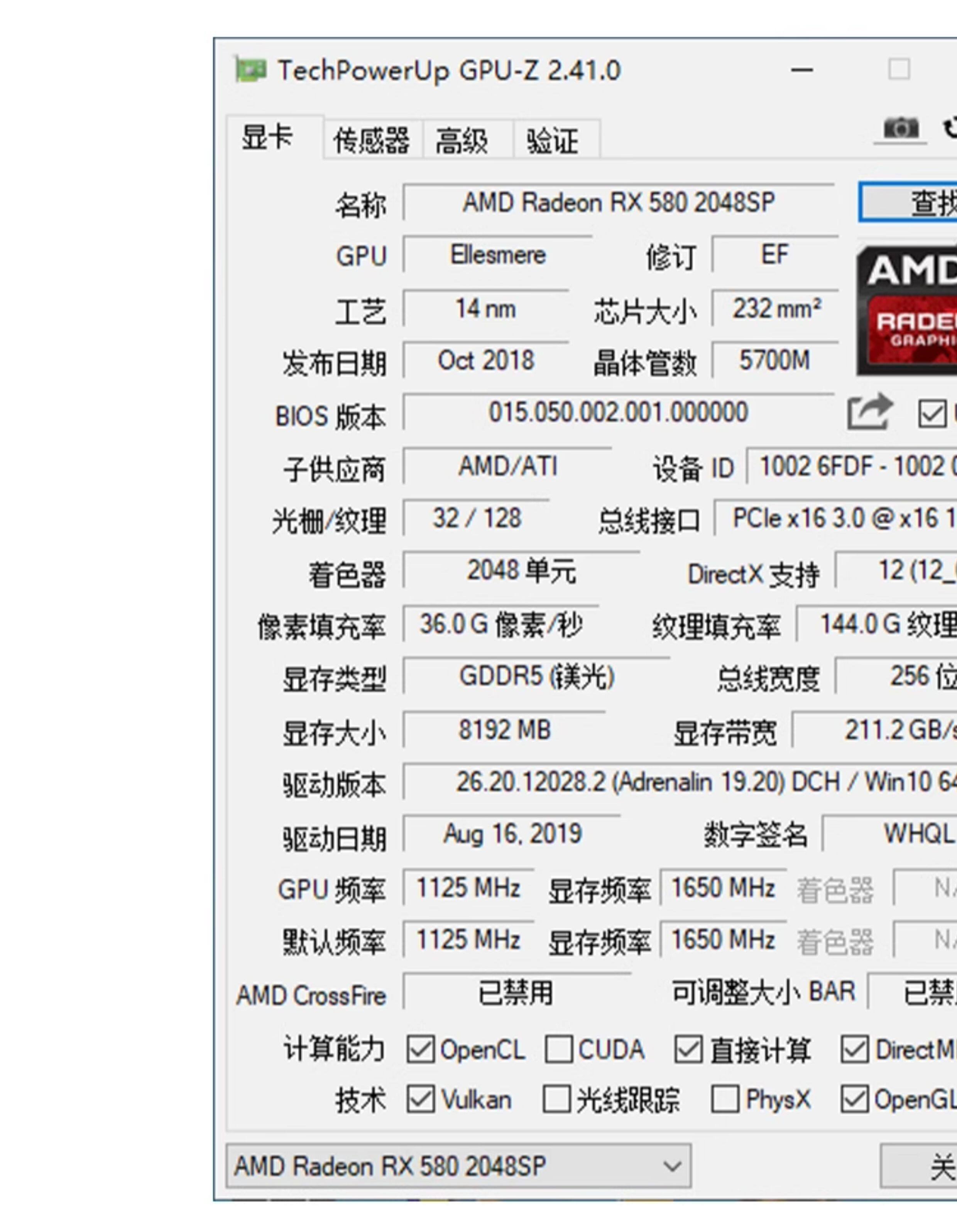Click the 总线接口 field PCIe x16 3.0
Image resolution: width=957 pixels, height=1232 pixels.
[836, 518]
